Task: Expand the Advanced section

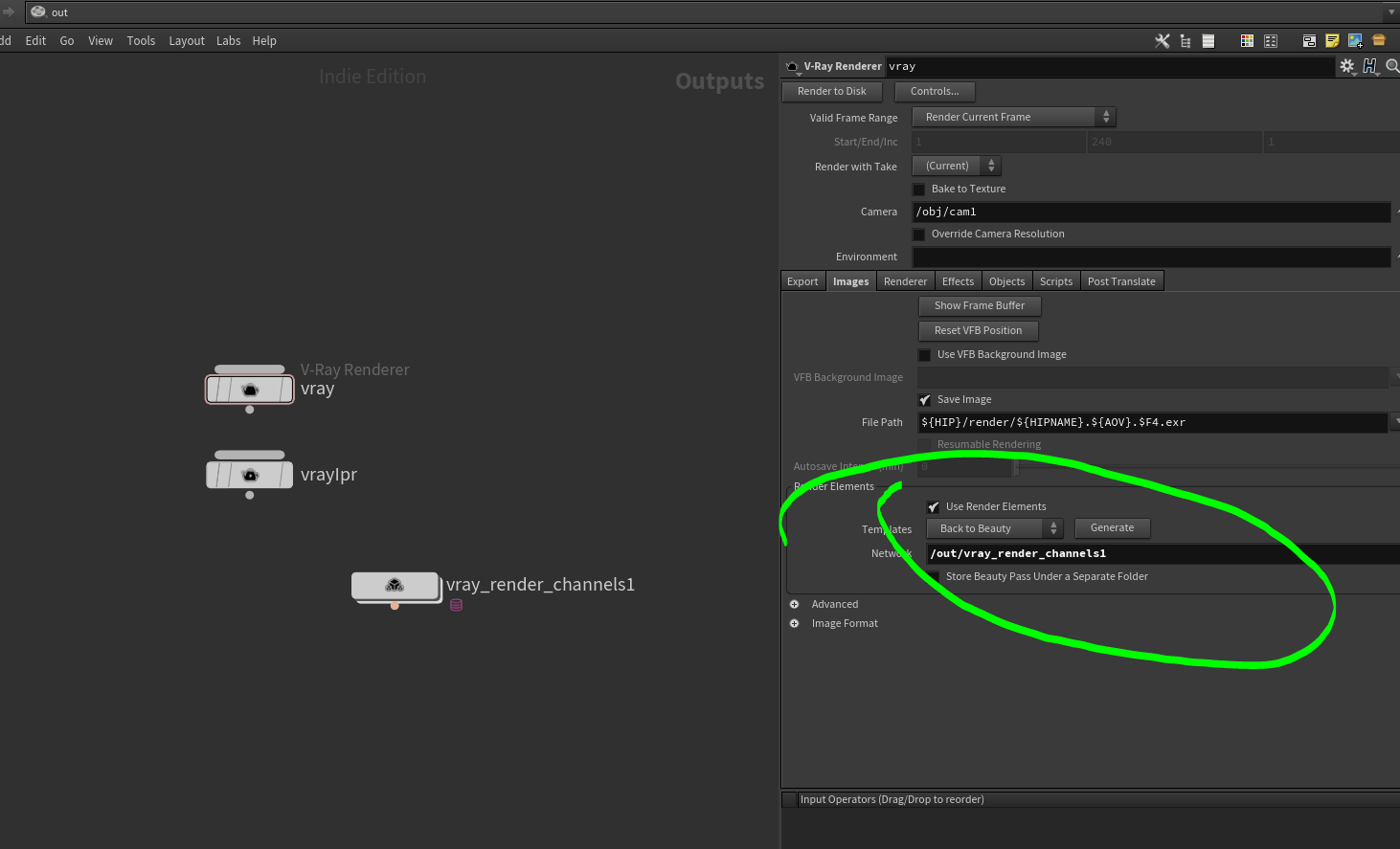Action: [x=794, y=605]
